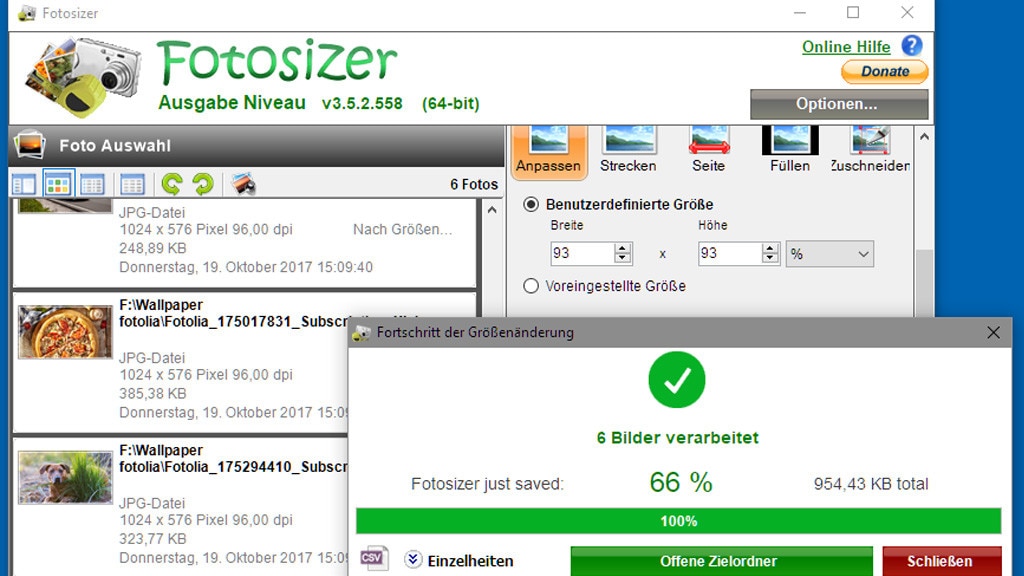Click the settings panel scrollbar thumb
Image resolution: width=1024 pixels, height=576 pixels.
pyautogui.click(x=923, y=283)
